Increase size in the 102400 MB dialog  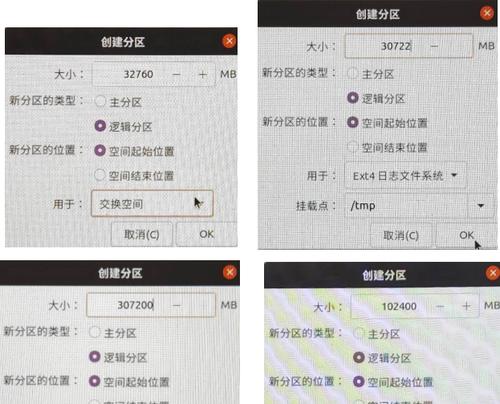pos(466,306)
